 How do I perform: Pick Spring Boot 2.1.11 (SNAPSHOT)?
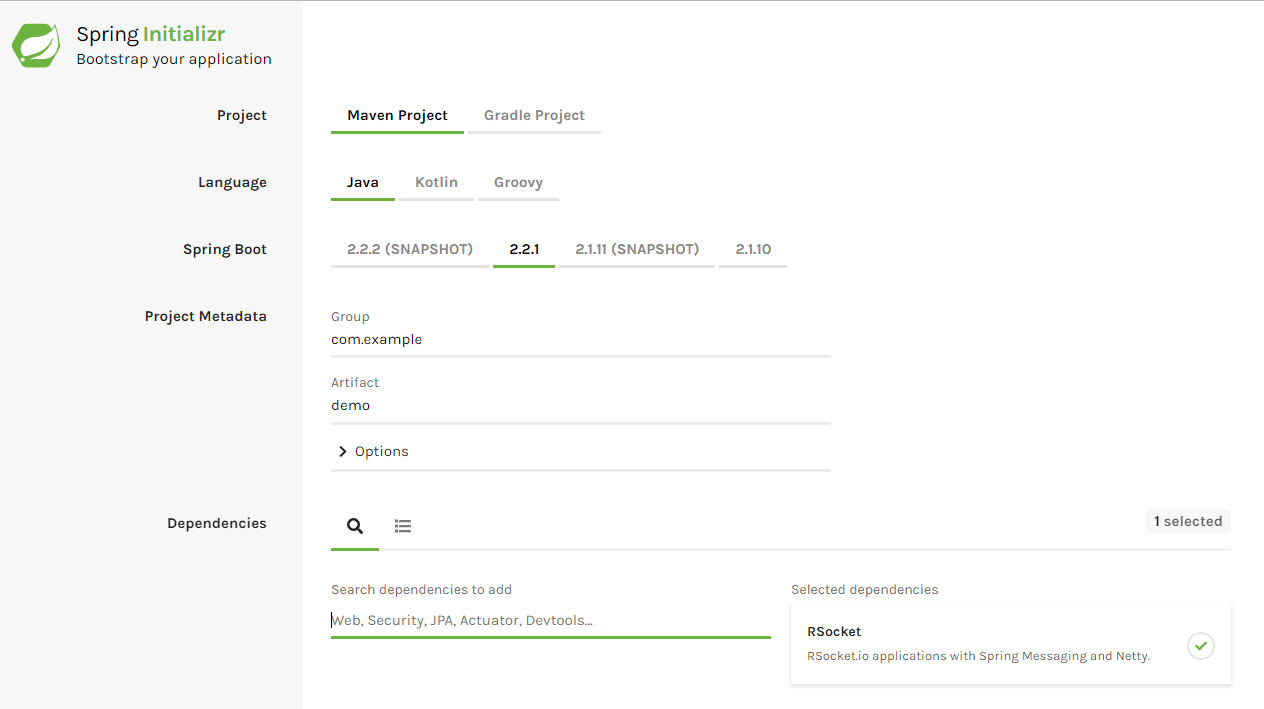tap(637, 250)
